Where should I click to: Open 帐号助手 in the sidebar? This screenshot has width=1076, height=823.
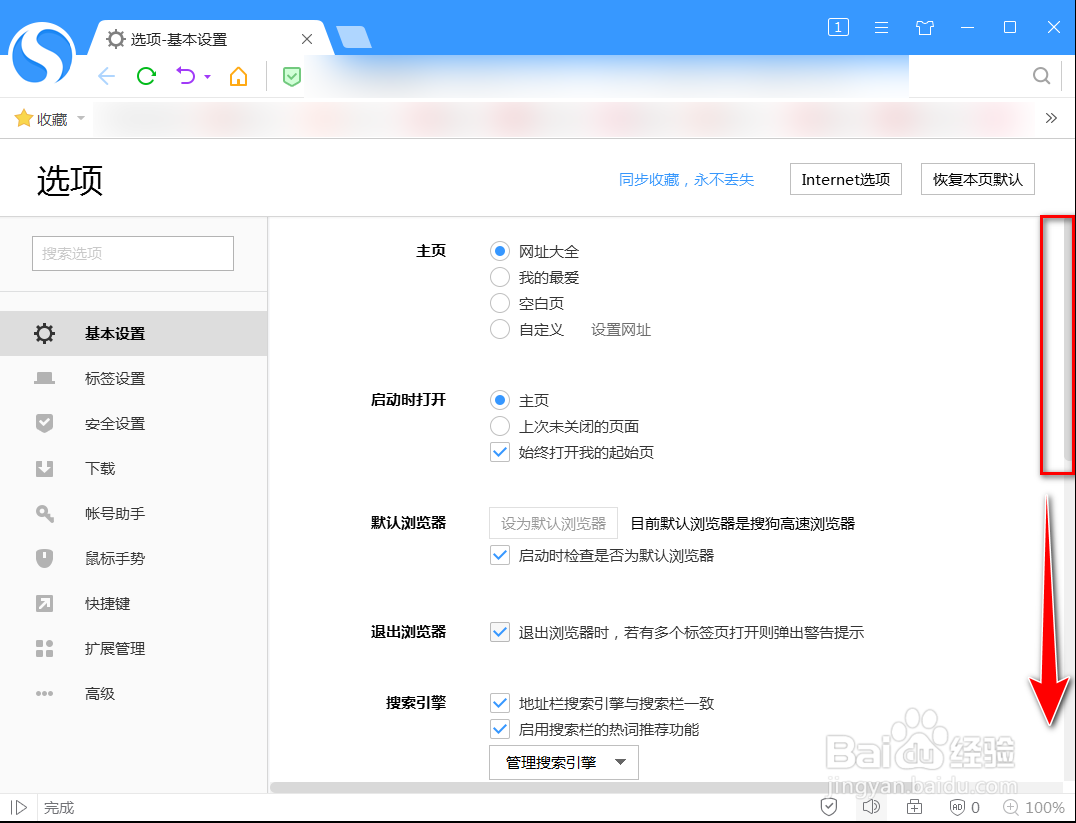[134, 513]
